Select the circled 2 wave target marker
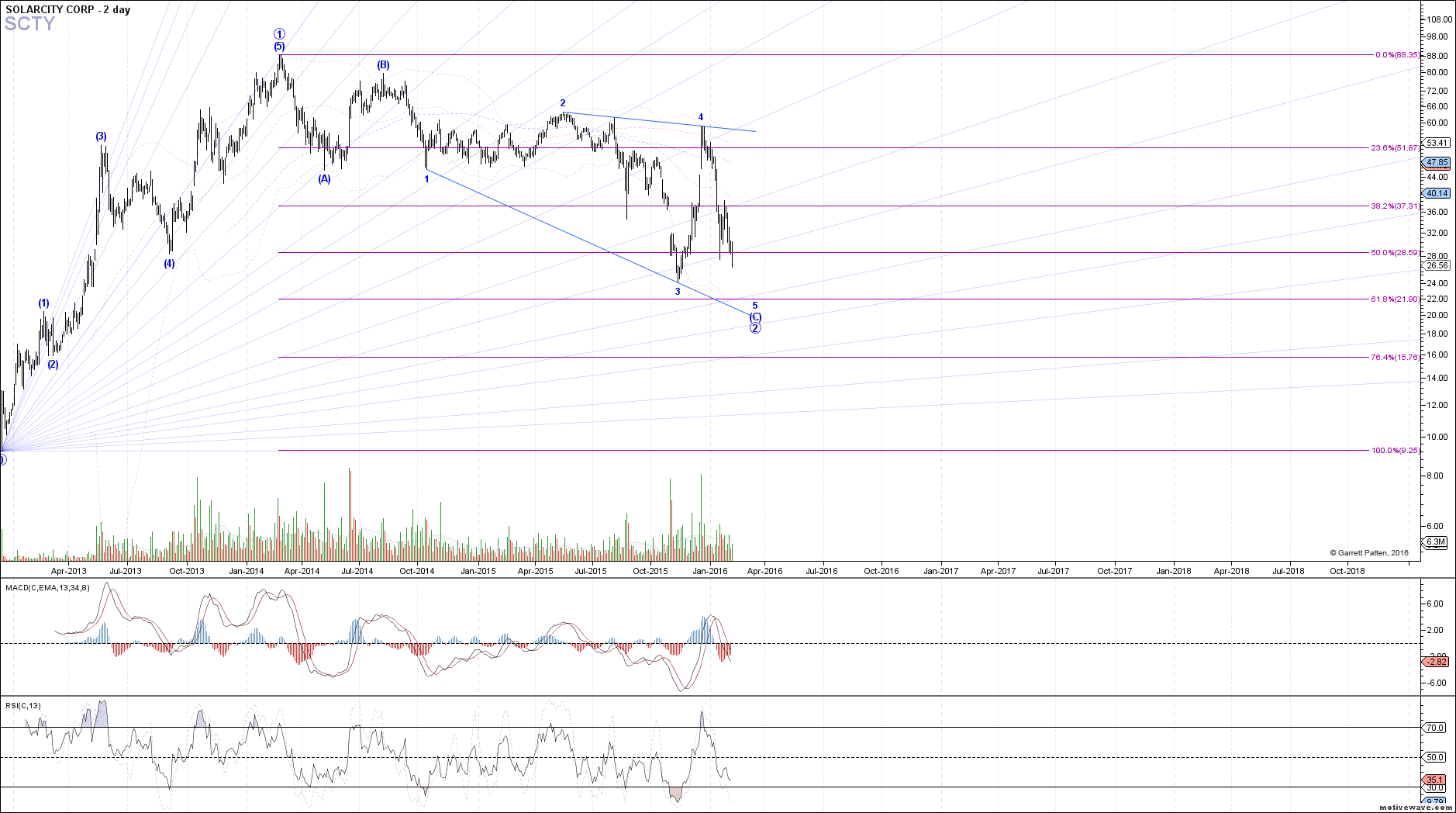This screenshot has height=813, width=1456. [755, 328]
